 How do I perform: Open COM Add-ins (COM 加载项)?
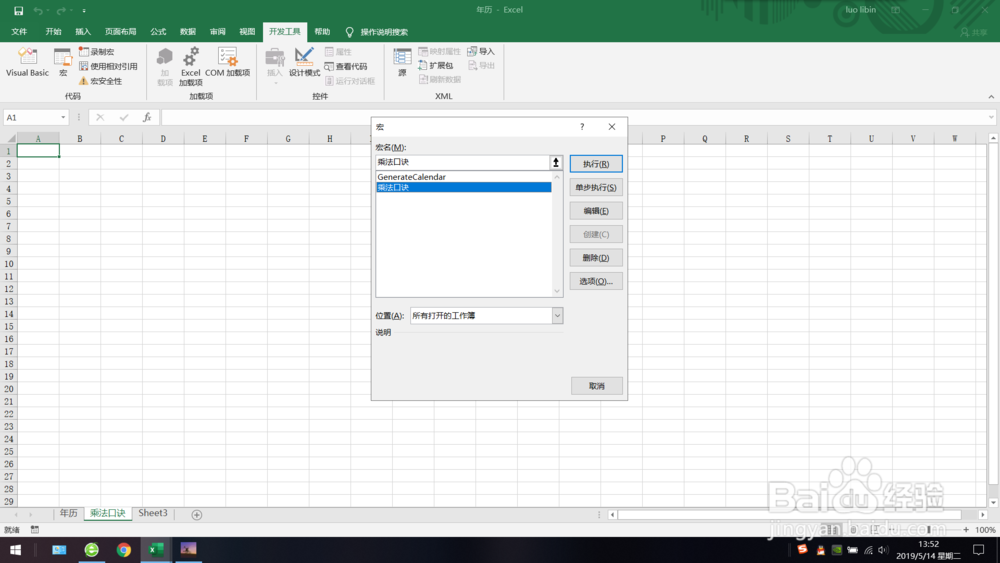coord(228,62)
